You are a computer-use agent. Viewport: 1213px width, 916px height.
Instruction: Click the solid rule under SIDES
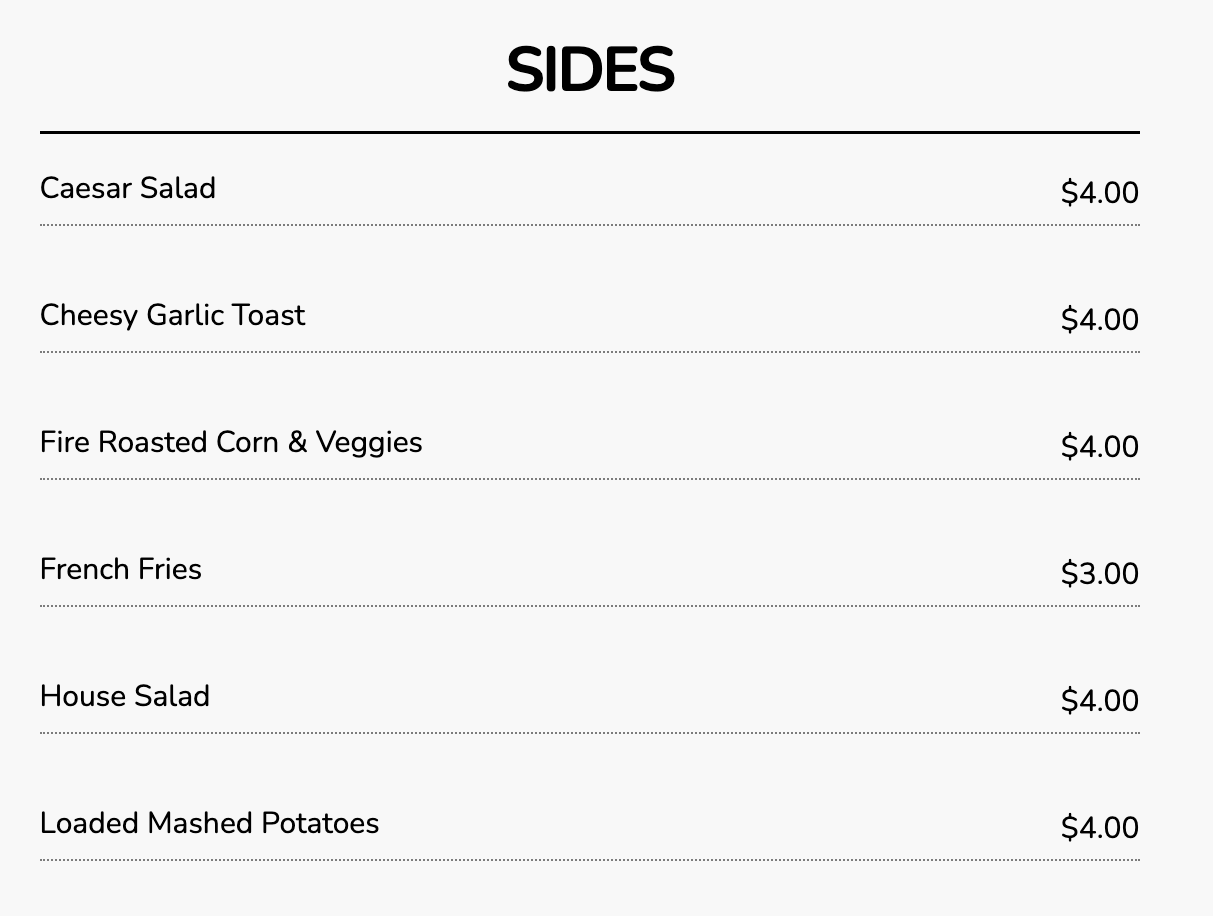pyautogui.click(x=590, y=132)
